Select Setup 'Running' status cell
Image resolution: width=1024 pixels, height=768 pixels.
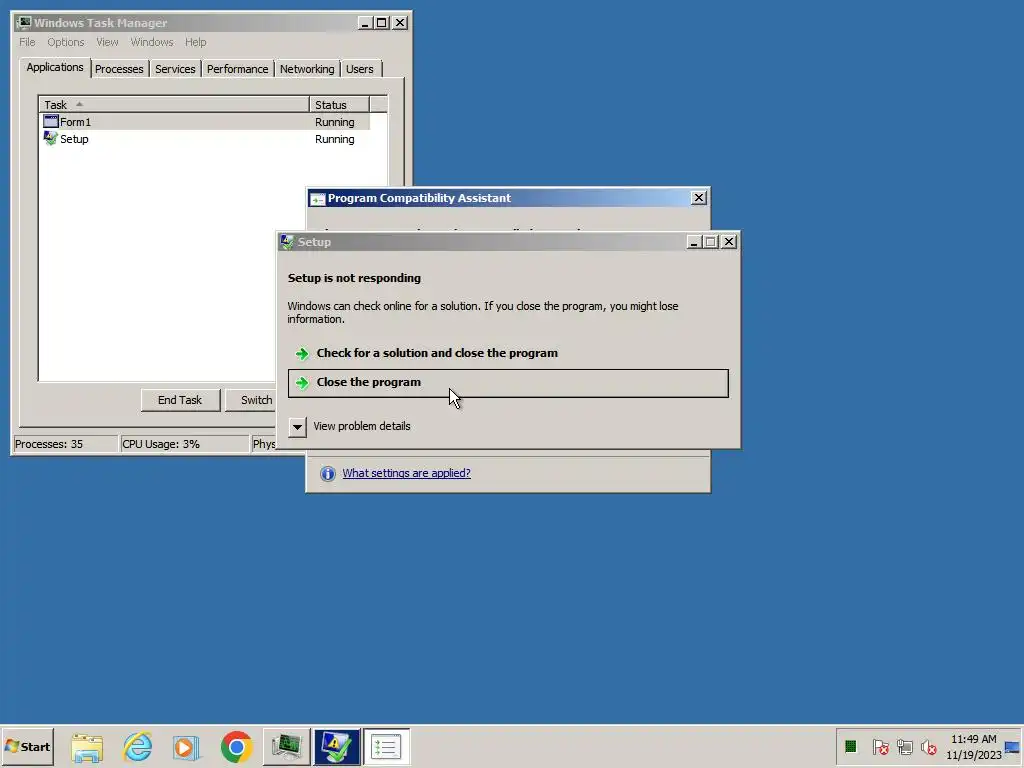(335, 139)
